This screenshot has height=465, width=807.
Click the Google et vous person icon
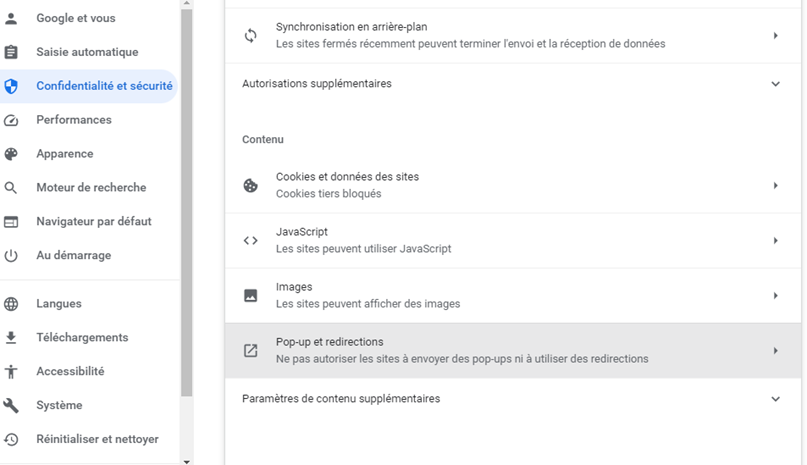[x=11, y=18]
